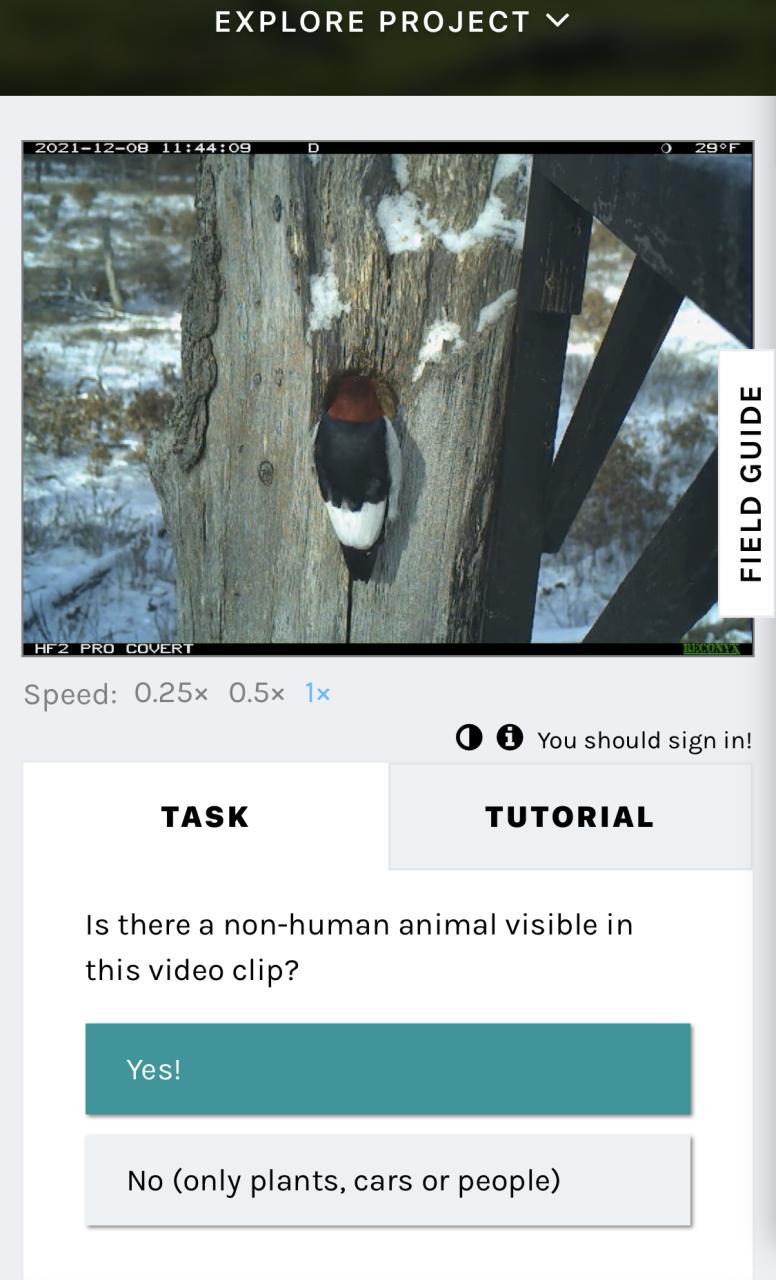Set playback speed to 0.25×
The image size is (776, 1280).
[171, 693]
